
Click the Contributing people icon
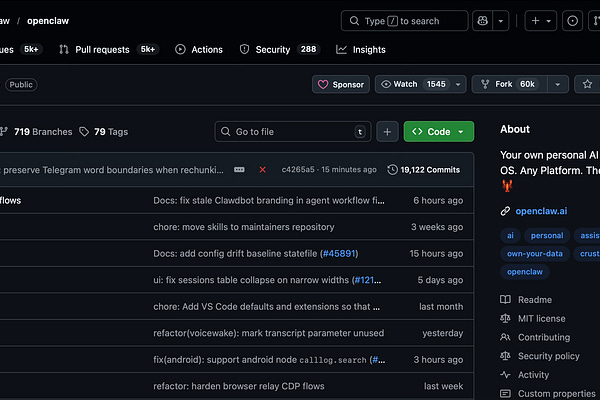click(505, 337)
